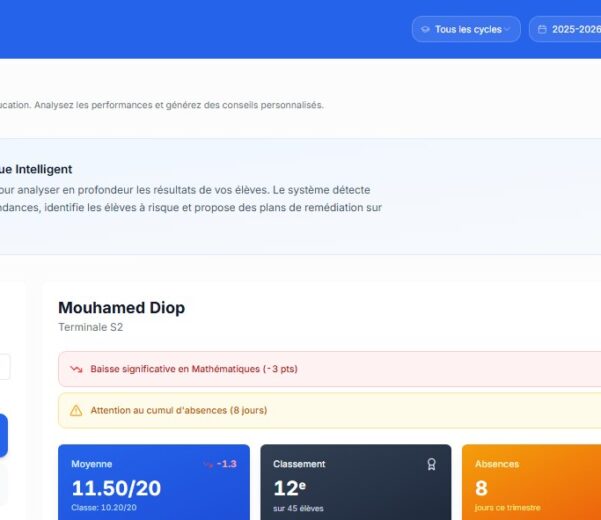This screenshot has height=520, width=601.
Task: Click the Terminale S2 class label
Action: tap(90, 327)
